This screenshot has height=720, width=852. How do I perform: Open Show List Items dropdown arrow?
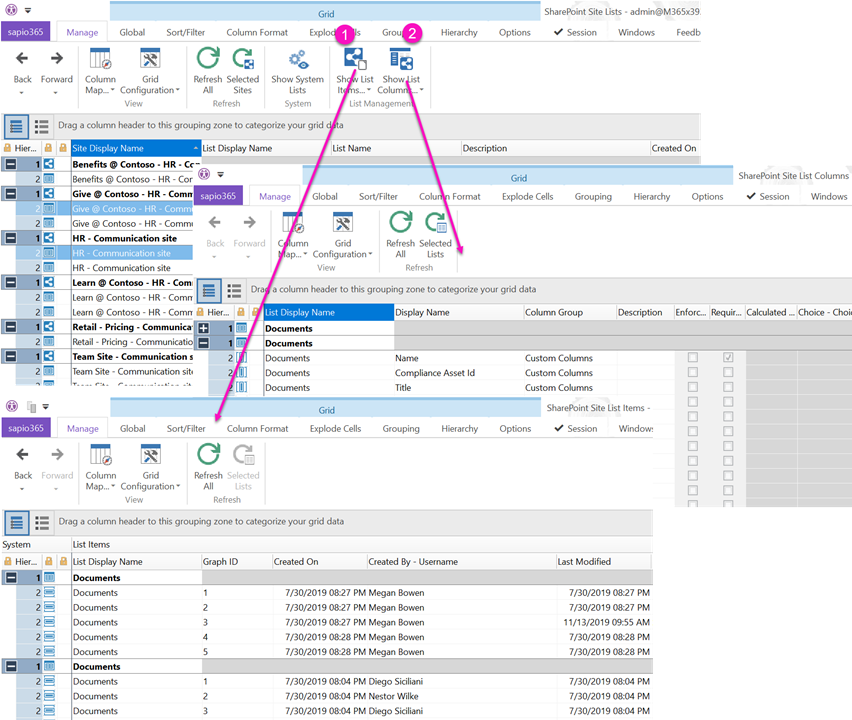click(x=369, y=90)
